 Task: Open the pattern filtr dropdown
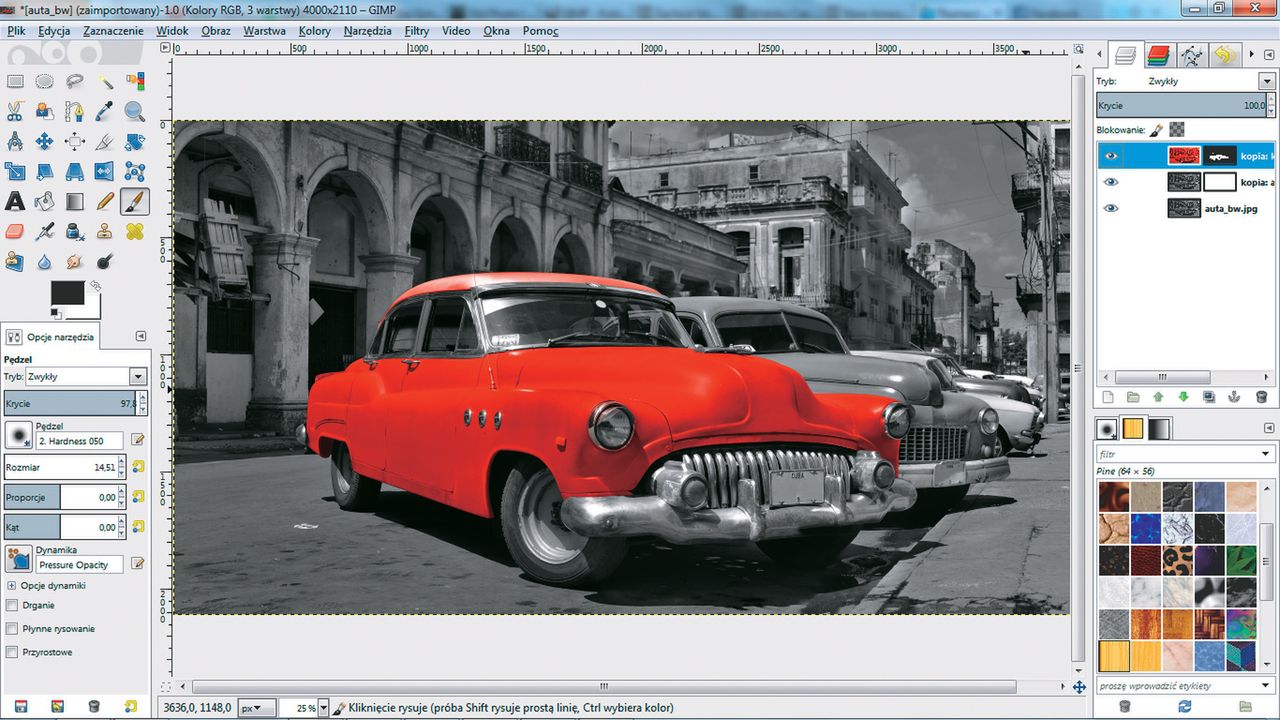click(1266, 454)
